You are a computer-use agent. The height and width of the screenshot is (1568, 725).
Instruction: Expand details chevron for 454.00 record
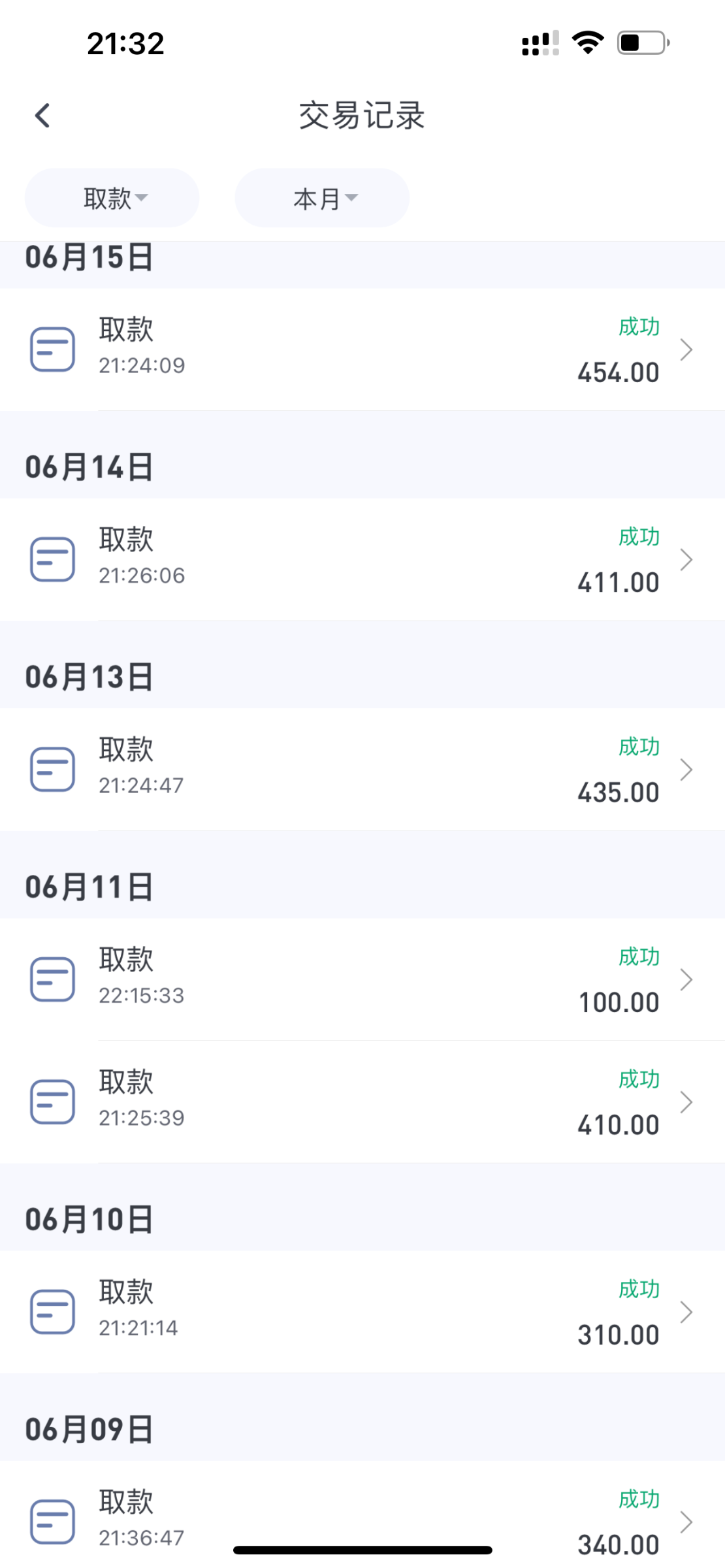686,350
